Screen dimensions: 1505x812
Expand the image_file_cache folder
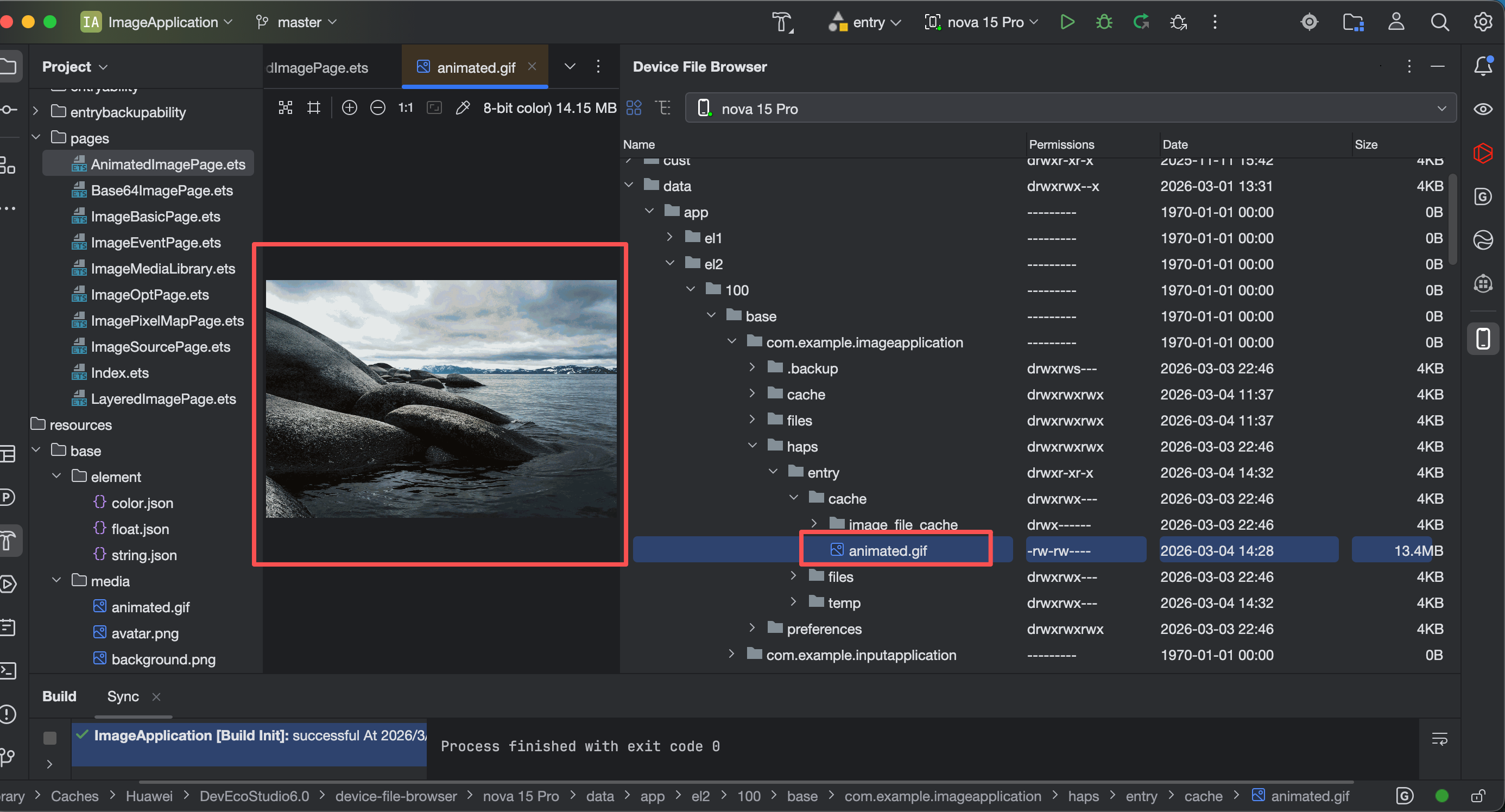(x=814, y=523)
